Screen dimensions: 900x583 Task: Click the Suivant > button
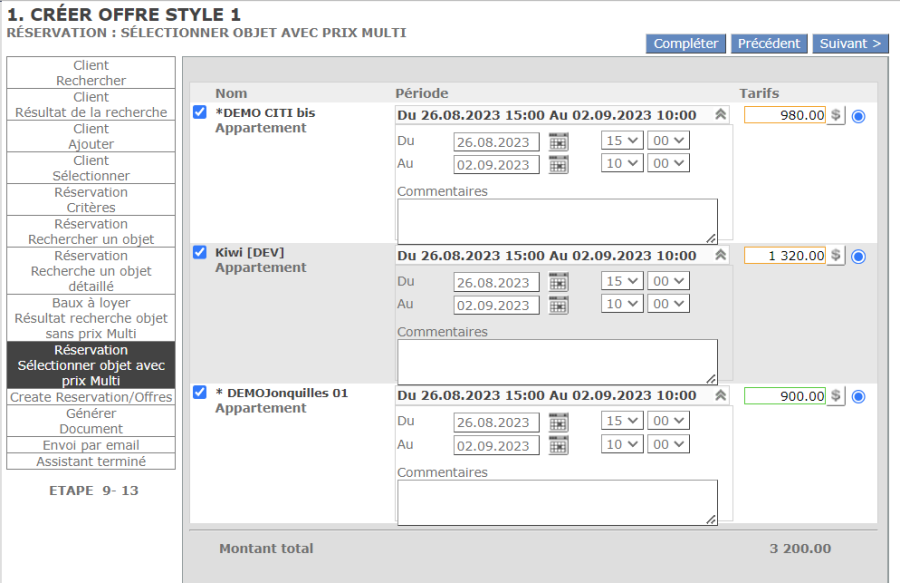[850, 44]
